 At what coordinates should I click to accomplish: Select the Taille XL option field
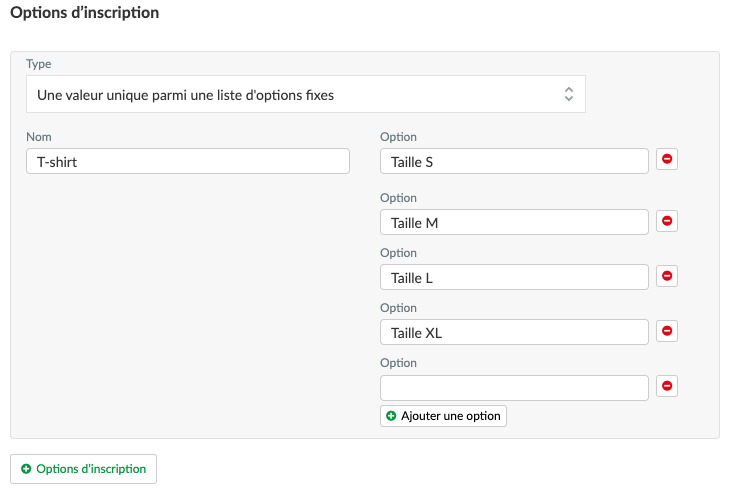[514, 332]
